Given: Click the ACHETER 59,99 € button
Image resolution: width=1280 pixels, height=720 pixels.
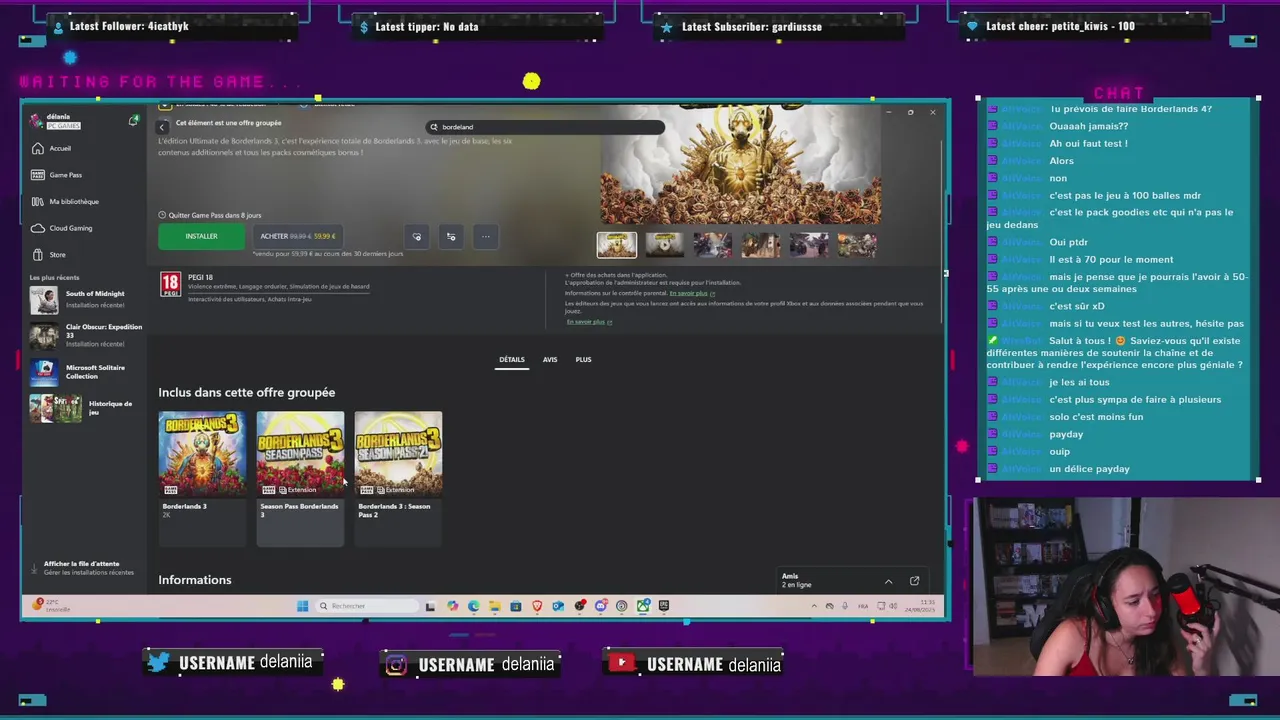Looking at the screenshot, I should pos(297,236).
